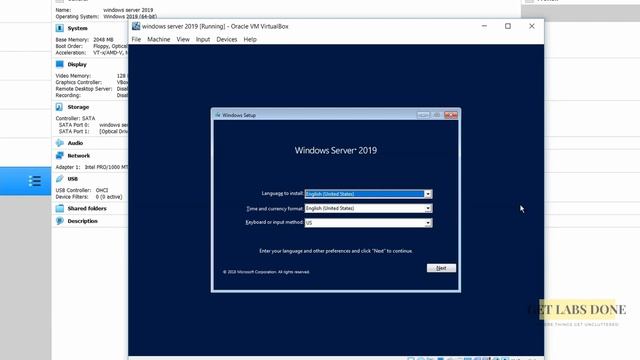
Task: Click the Description section icon
Action: click(60, 221)
